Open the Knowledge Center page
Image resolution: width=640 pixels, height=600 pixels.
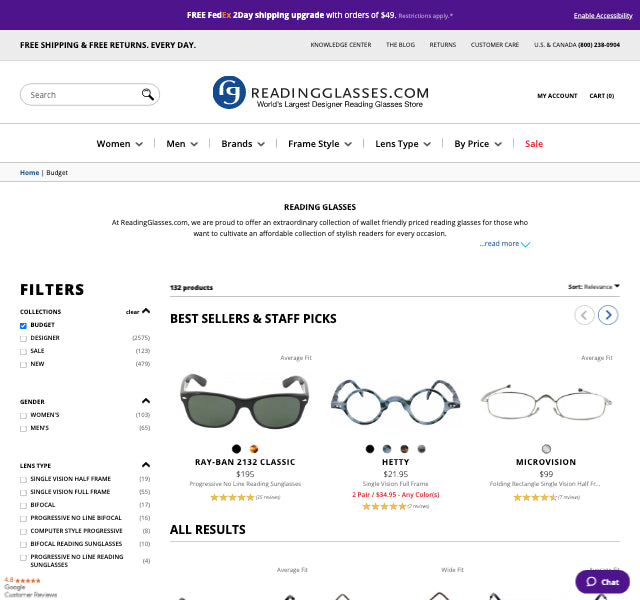tap(341, 45)
